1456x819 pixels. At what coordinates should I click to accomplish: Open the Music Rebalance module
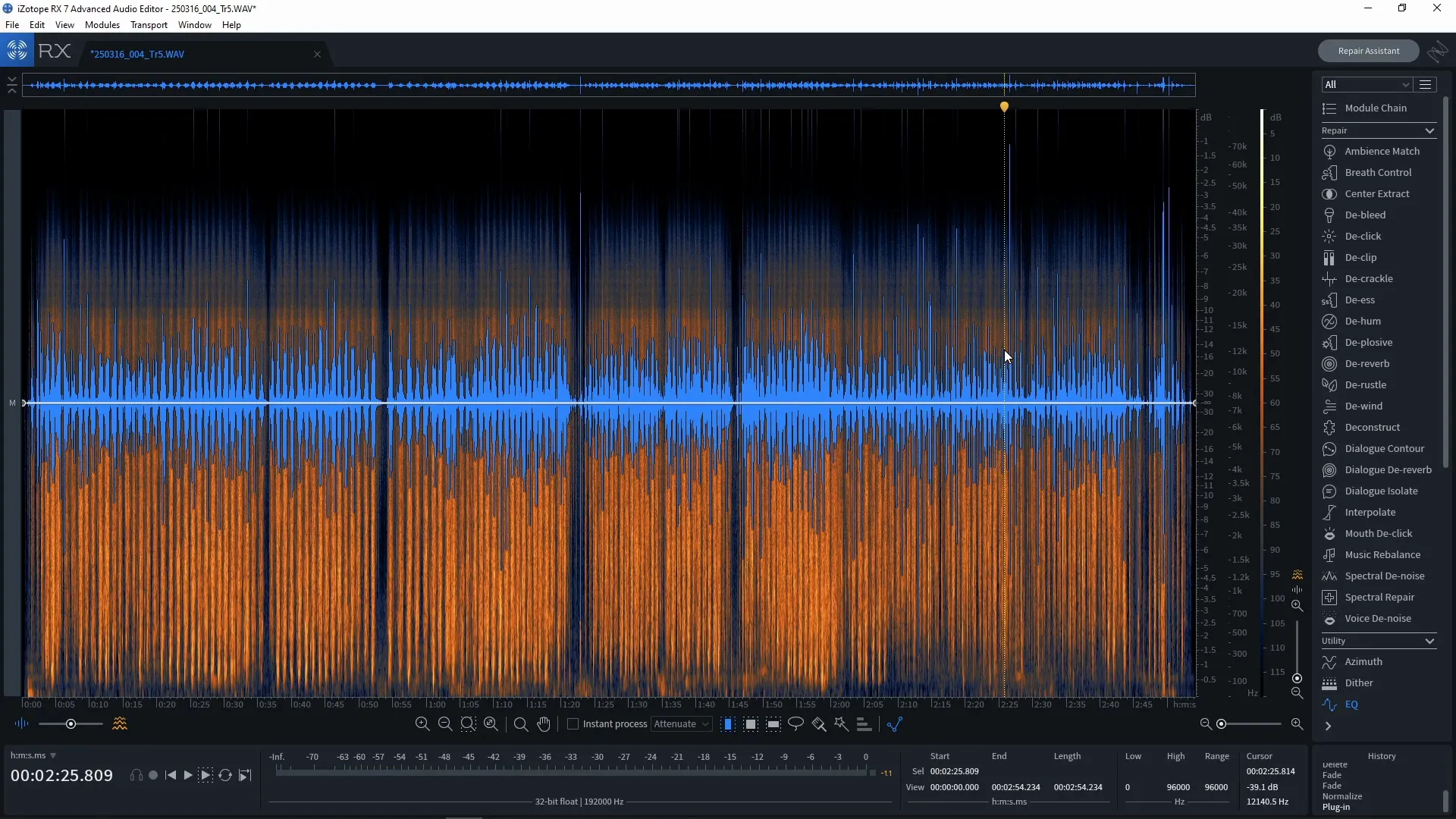click(x=1380, y=554)
